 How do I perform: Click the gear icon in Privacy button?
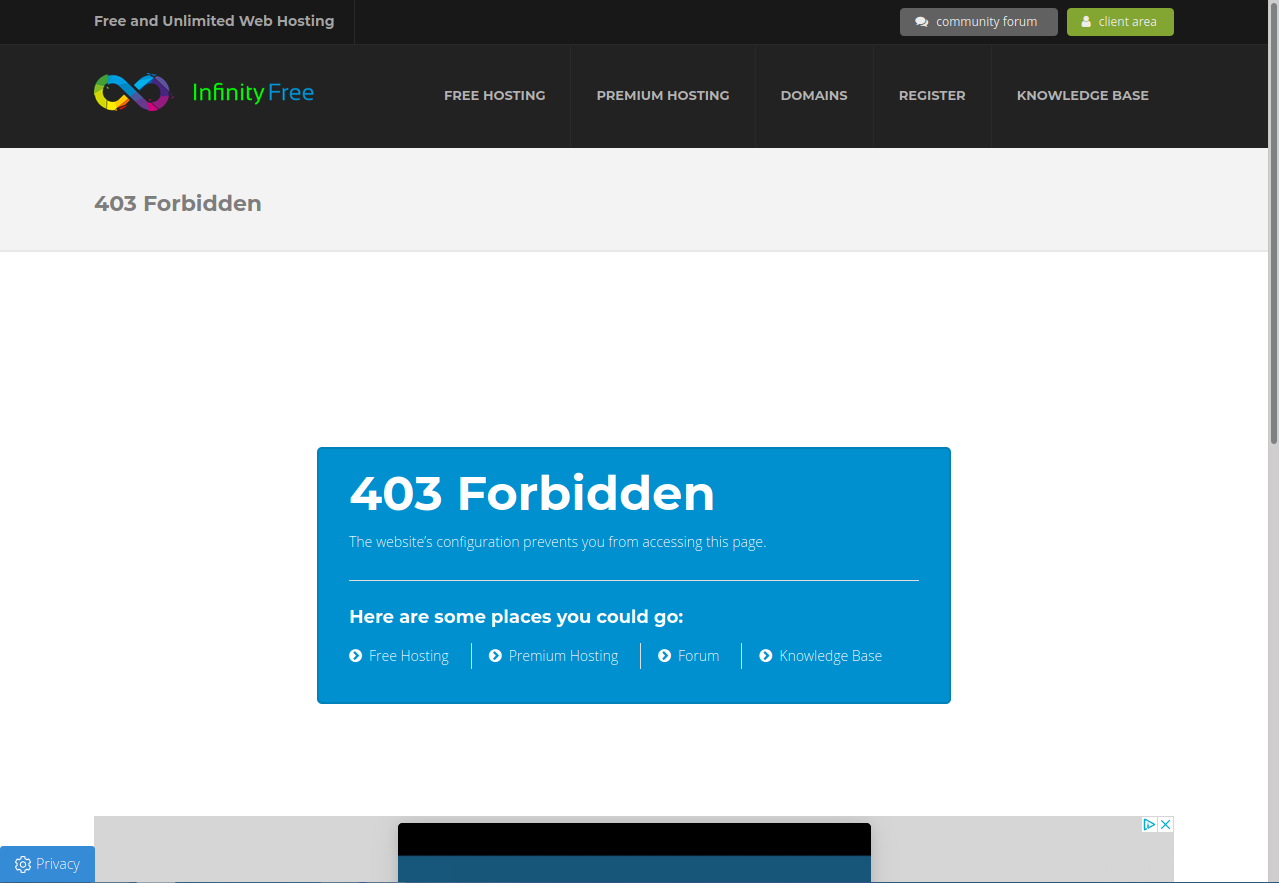click(x=23, y=865)
